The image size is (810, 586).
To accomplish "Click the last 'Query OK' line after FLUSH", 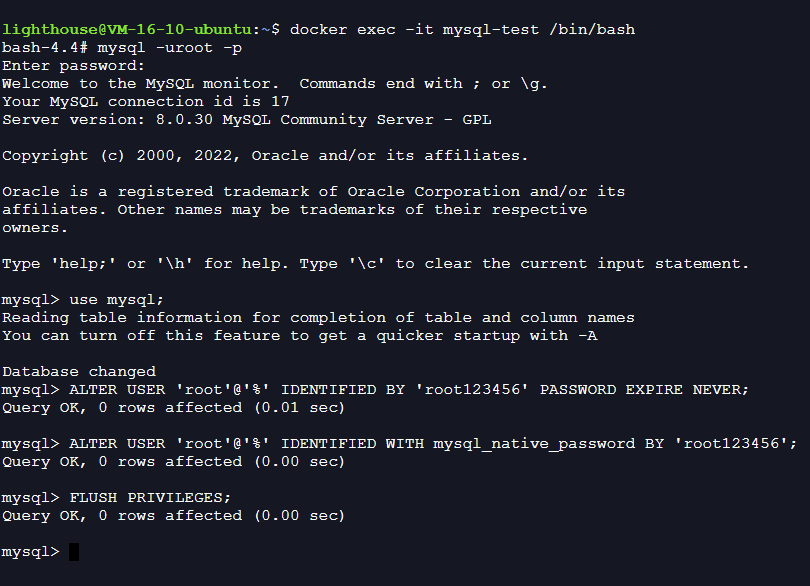I will tap(173, 516).
